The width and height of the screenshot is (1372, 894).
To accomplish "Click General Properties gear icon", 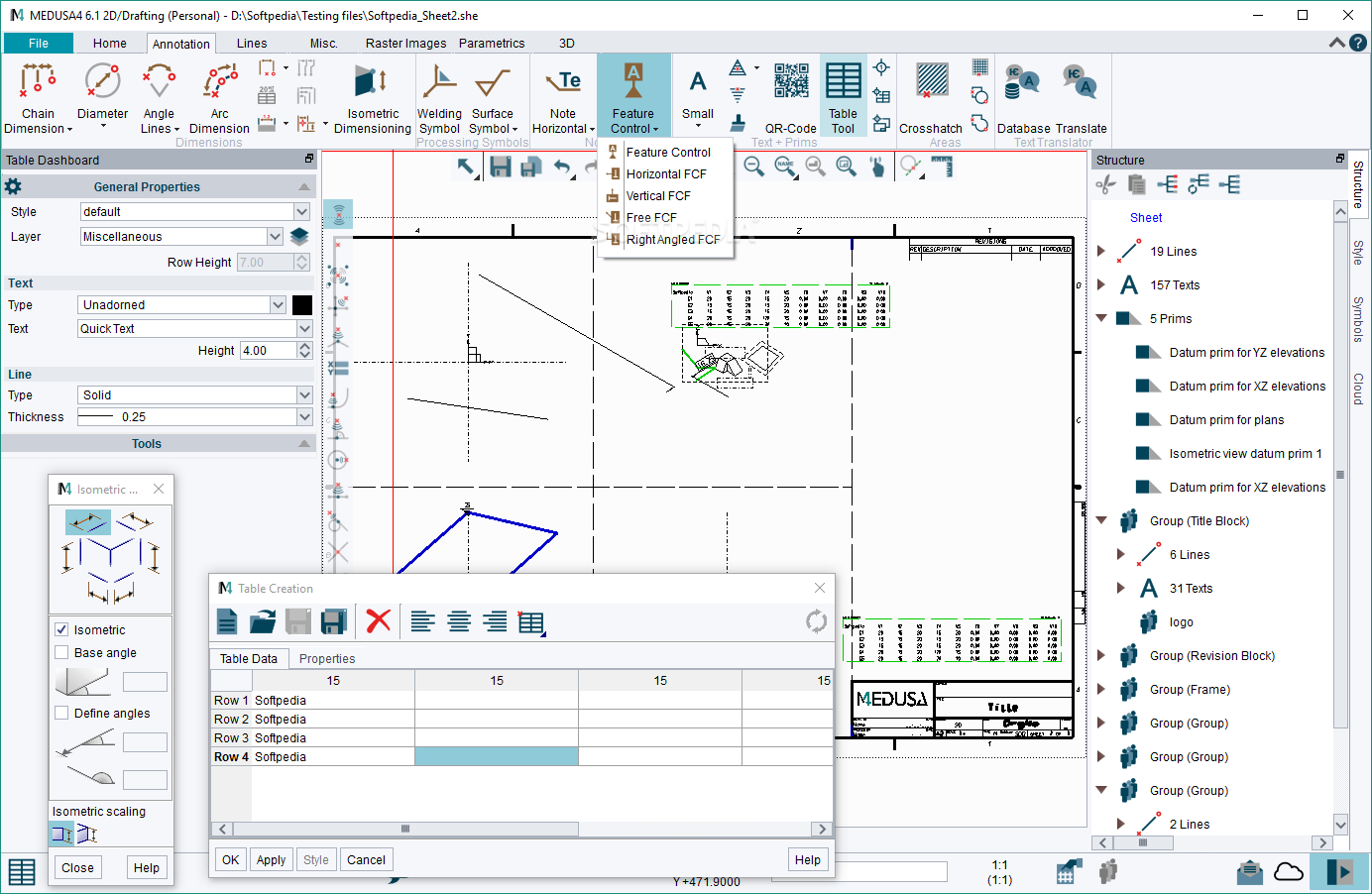I will pyautogui.click(x=14, y=186).
